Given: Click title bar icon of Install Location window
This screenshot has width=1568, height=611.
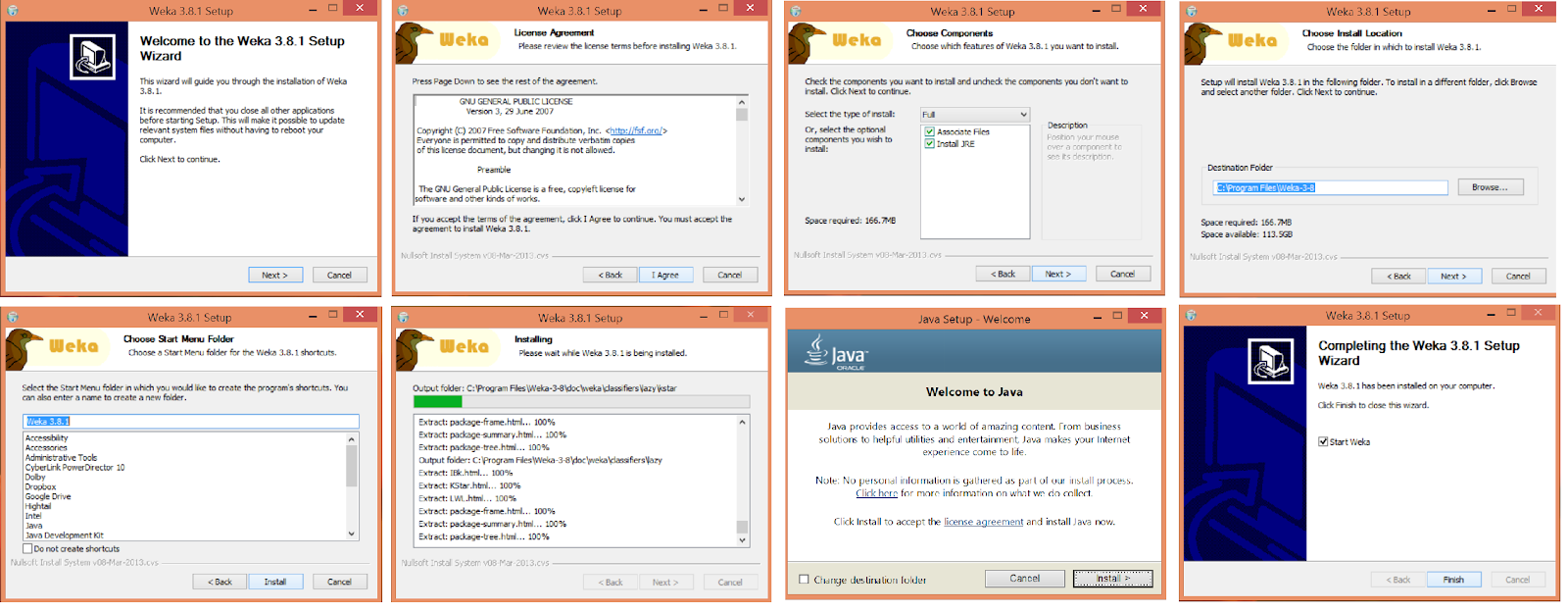Looking at the screenshot, I should click(x=1192, y=12).
